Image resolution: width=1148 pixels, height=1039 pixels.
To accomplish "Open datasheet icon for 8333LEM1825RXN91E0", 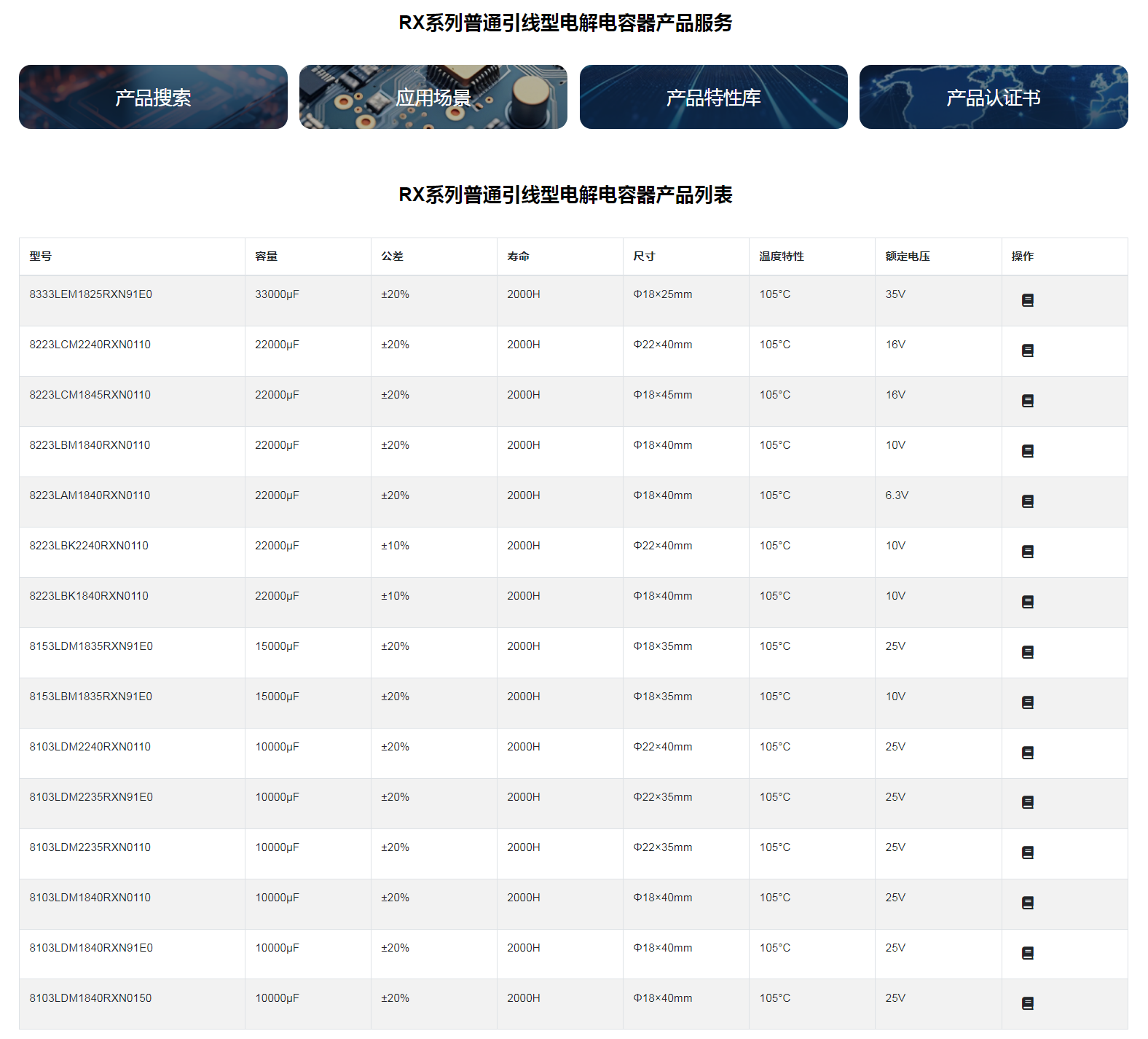I will (x=1027, y=300).
